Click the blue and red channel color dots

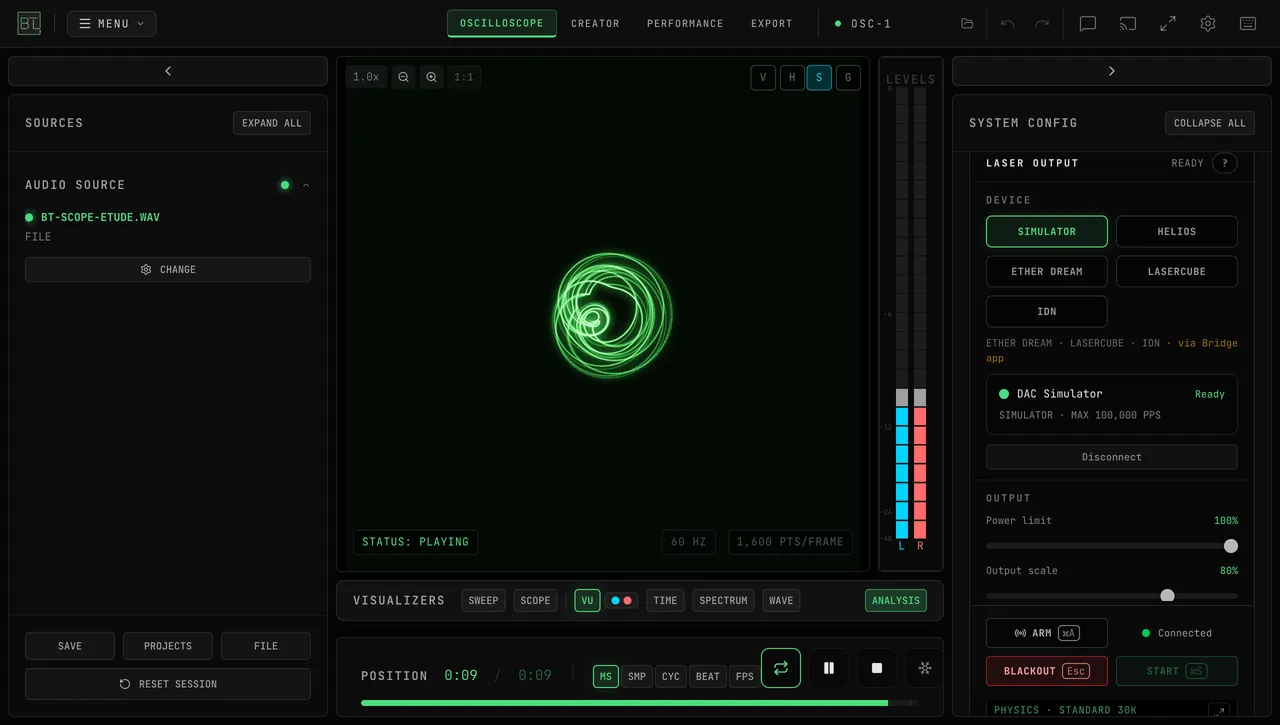coord(621,601)
